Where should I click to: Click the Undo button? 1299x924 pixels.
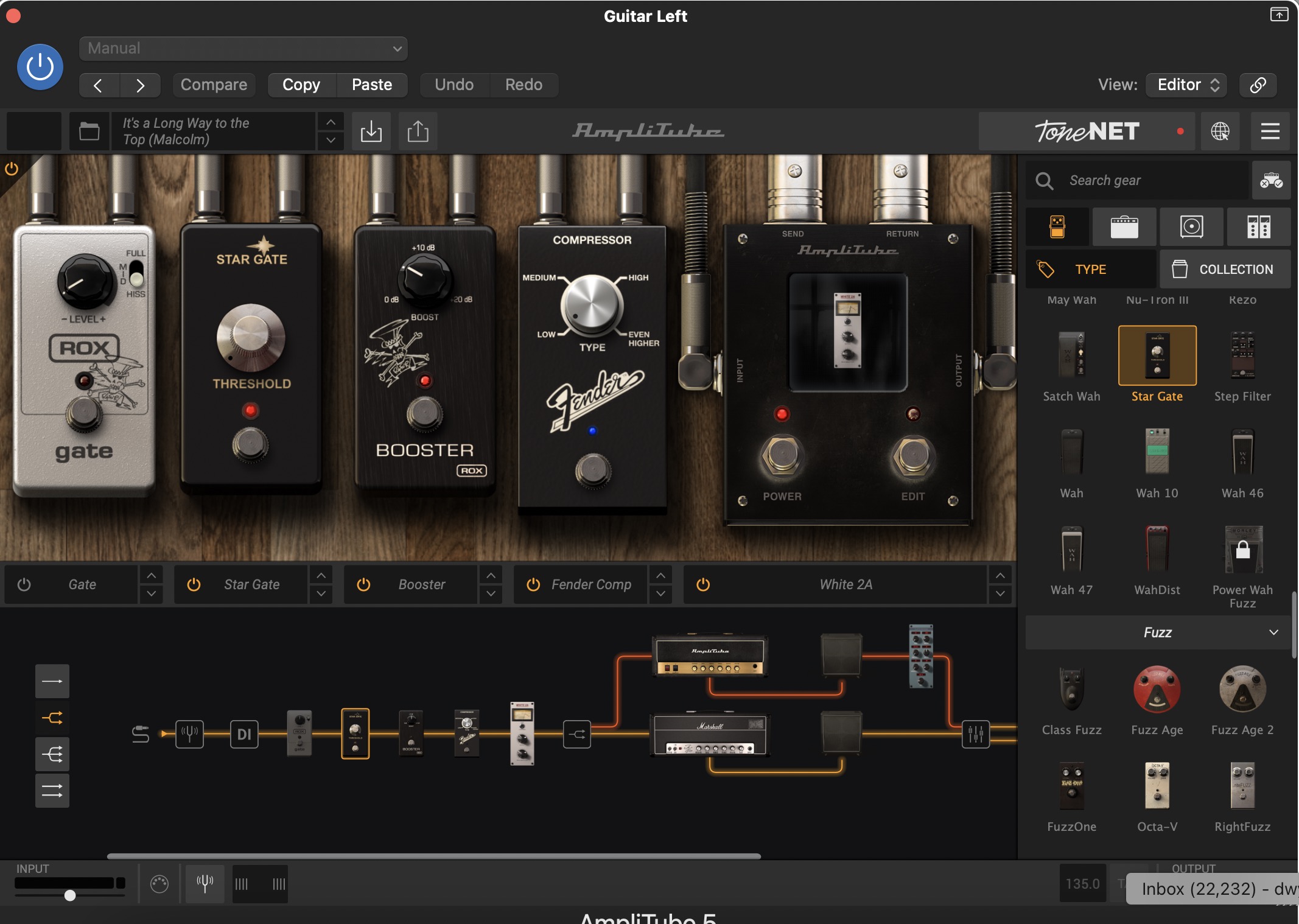pyautogui.click(x=454, y=85)
